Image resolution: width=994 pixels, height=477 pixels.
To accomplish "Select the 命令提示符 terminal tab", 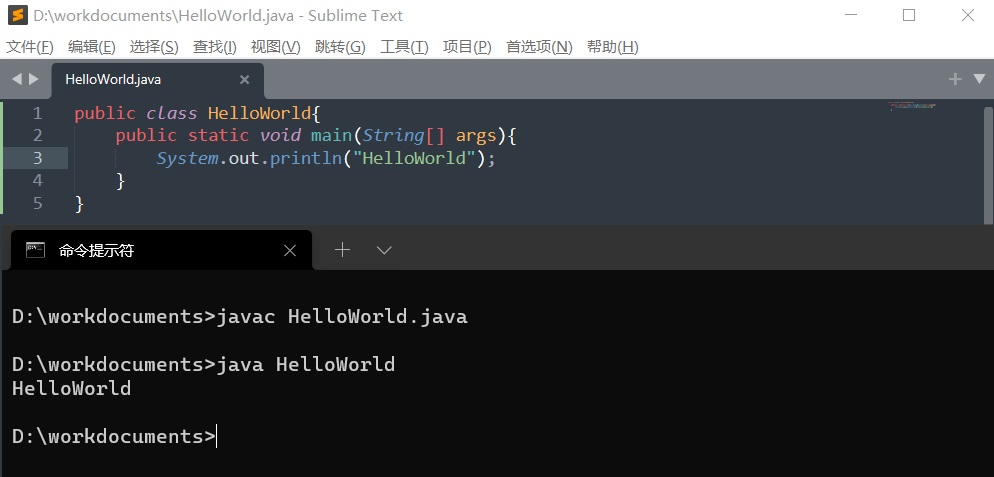I will click(x=161, y=250).
